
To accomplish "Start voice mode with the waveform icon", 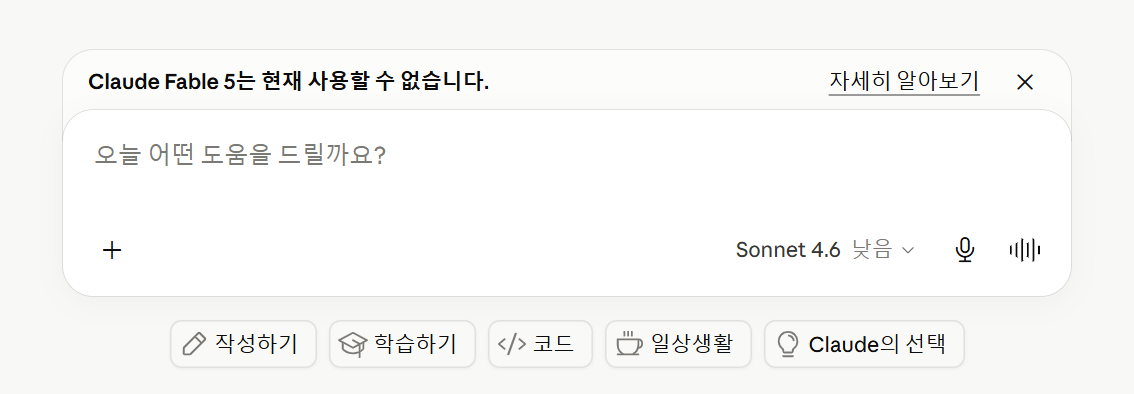I will coord(1024,250).
